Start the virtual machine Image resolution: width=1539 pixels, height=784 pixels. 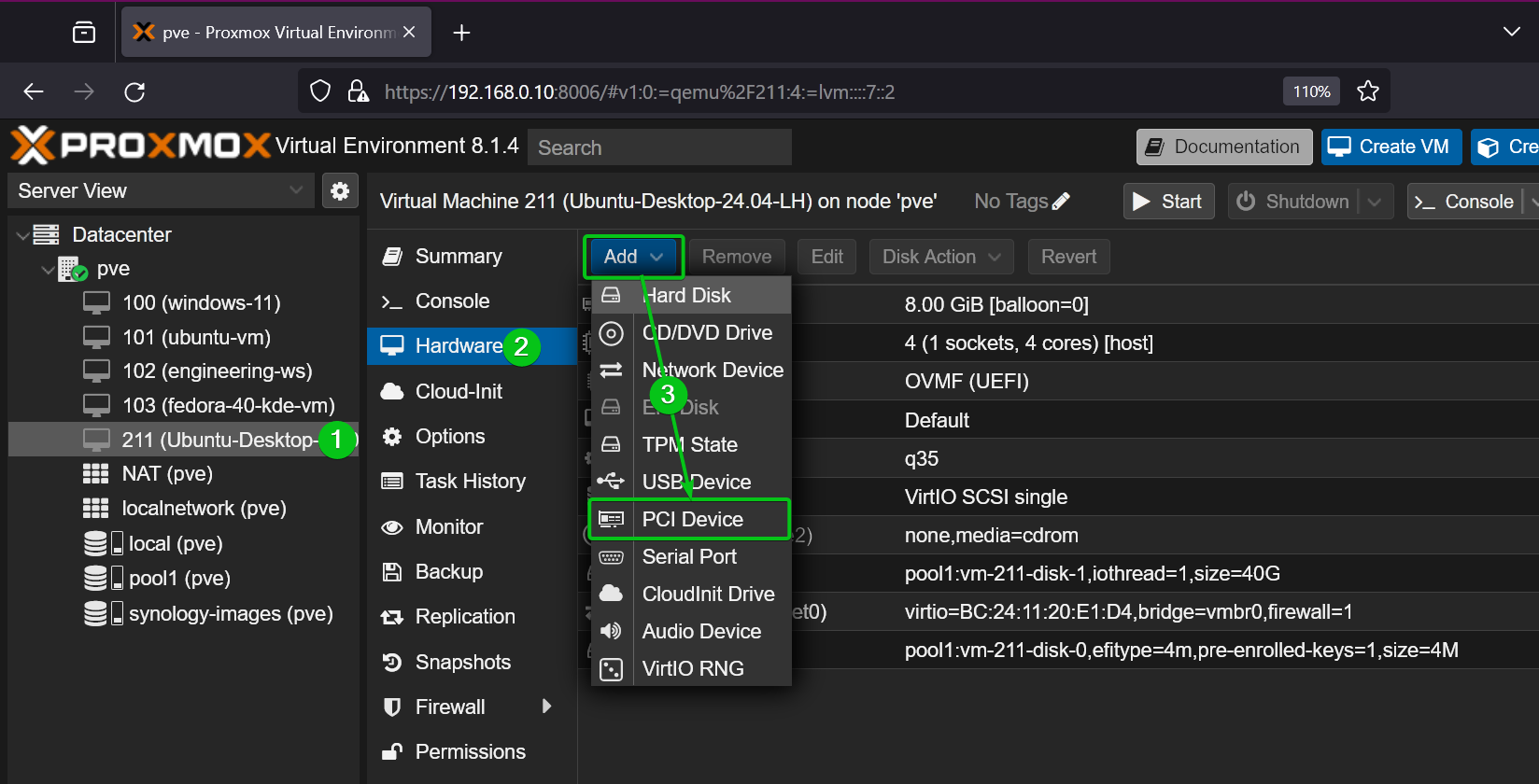1168,202
